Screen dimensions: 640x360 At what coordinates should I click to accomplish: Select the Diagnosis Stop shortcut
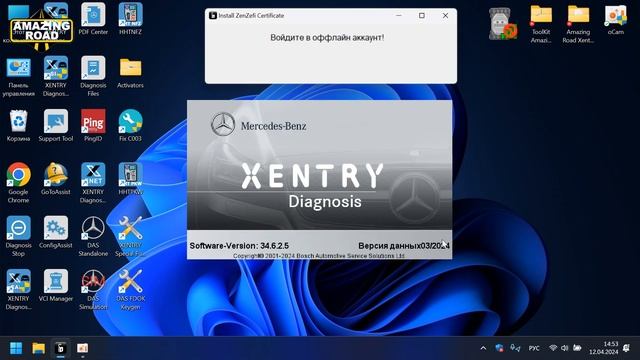pyautogui.click(x=18, y=236)
